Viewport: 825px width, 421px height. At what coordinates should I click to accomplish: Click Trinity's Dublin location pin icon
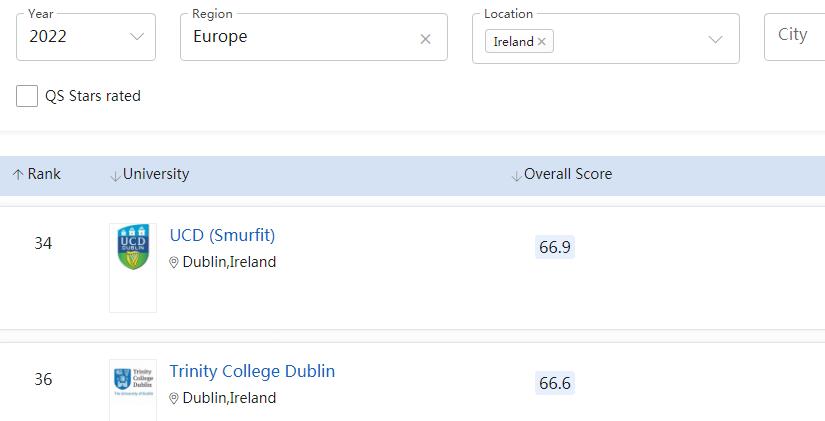174,399
